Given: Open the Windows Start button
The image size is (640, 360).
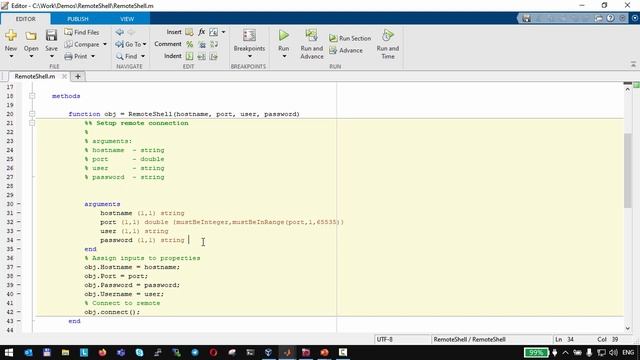Looking at the screenshot, I should click(9, 352).
